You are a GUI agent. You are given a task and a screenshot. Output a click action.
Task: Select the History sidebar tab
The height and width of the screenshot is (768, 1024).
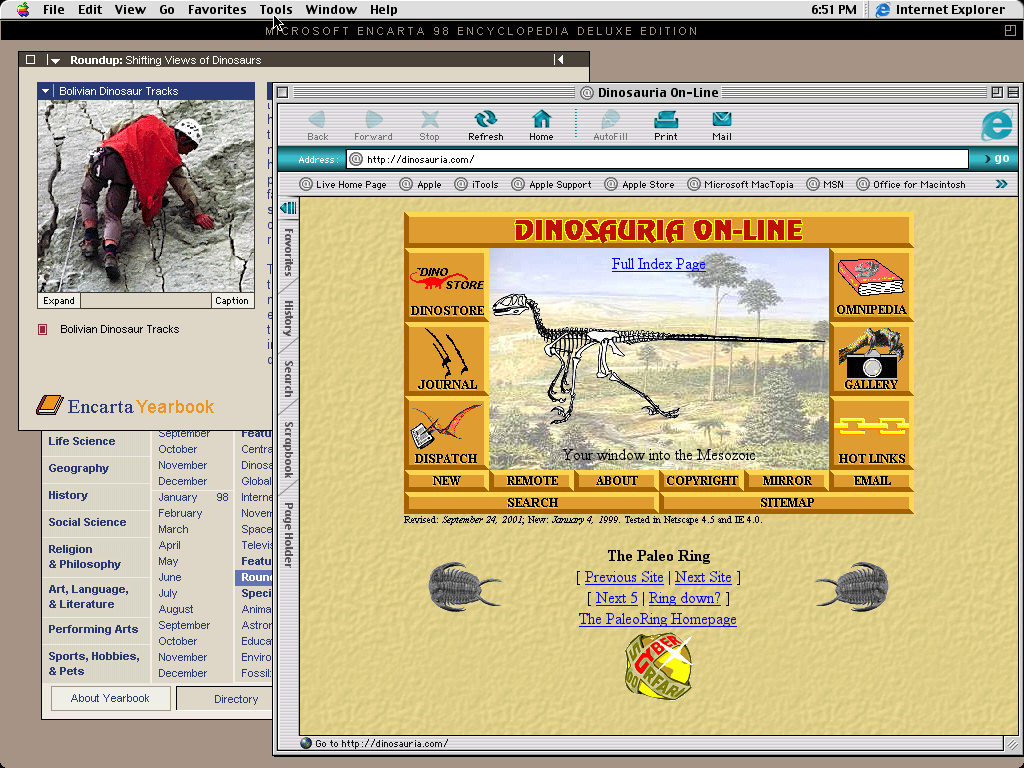[x=288, y=317]
